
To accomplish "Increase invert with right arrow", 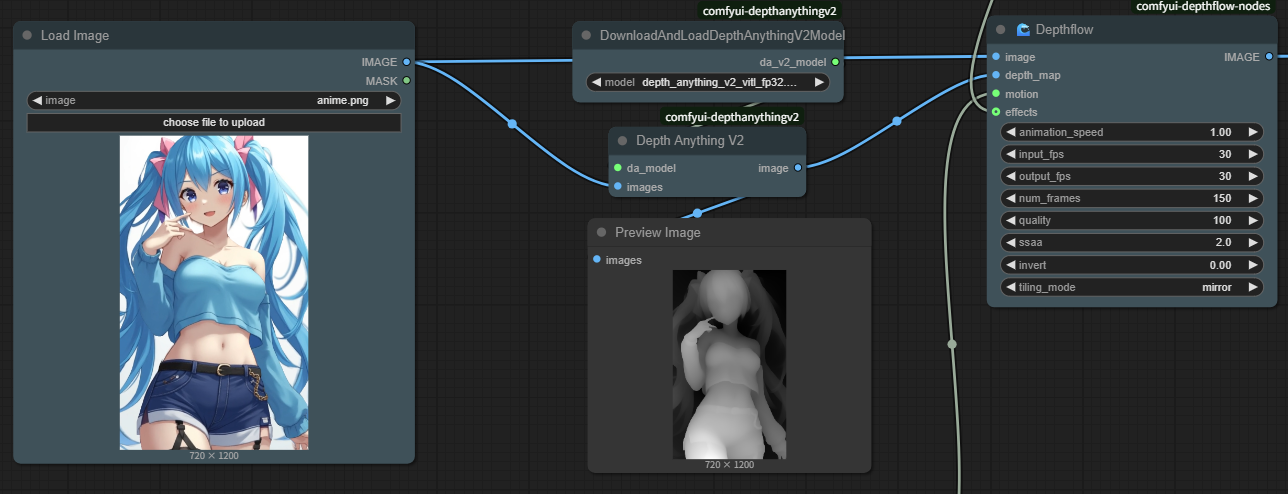I will [1252, 264].
